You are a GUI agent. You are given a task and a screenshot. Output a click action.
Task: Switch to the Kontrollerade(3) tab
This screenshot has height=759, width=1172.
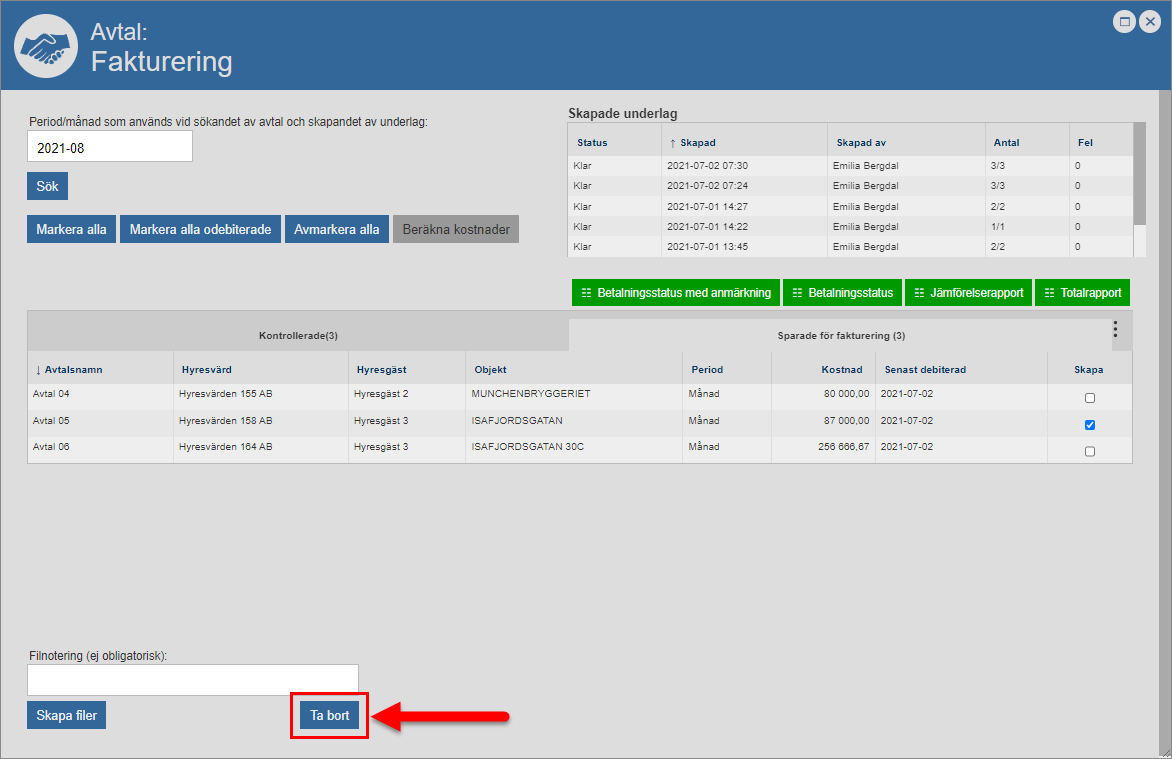[x=298, y=336]
